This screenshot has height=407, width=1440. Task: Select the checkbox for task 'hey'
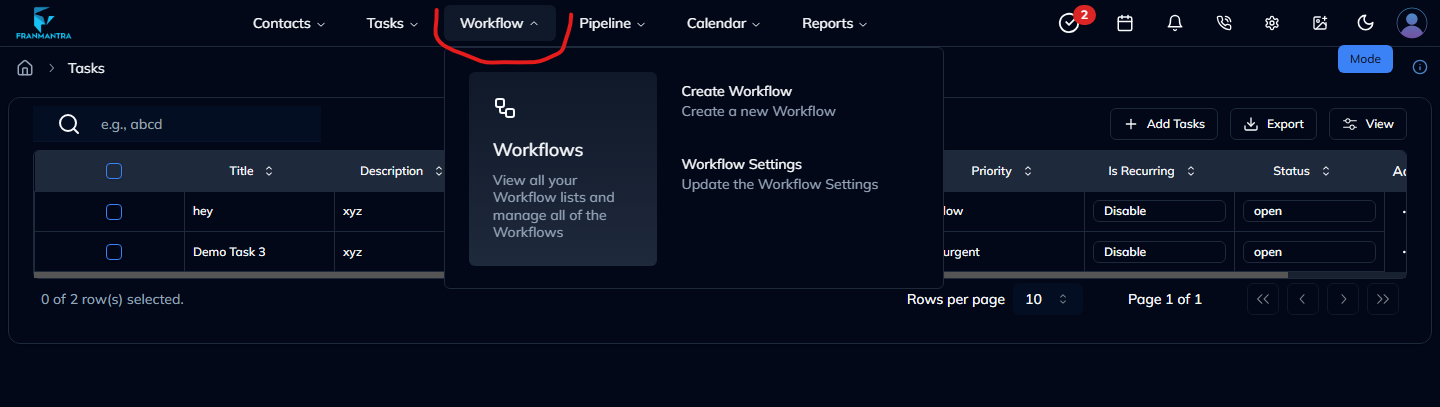tap(114, 211)
